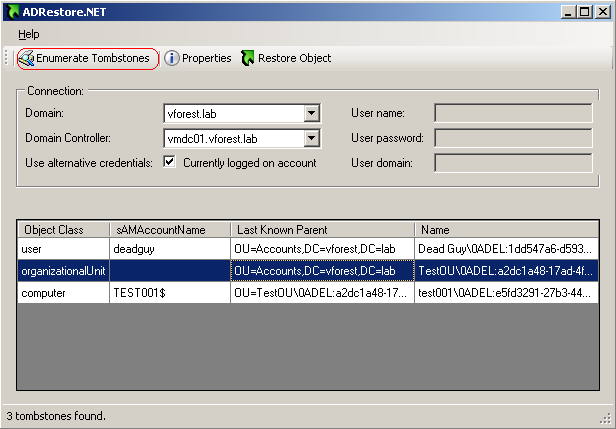Click the Properties toolbar button text
Screen dimensions: 616x429
tap(207, 58)
